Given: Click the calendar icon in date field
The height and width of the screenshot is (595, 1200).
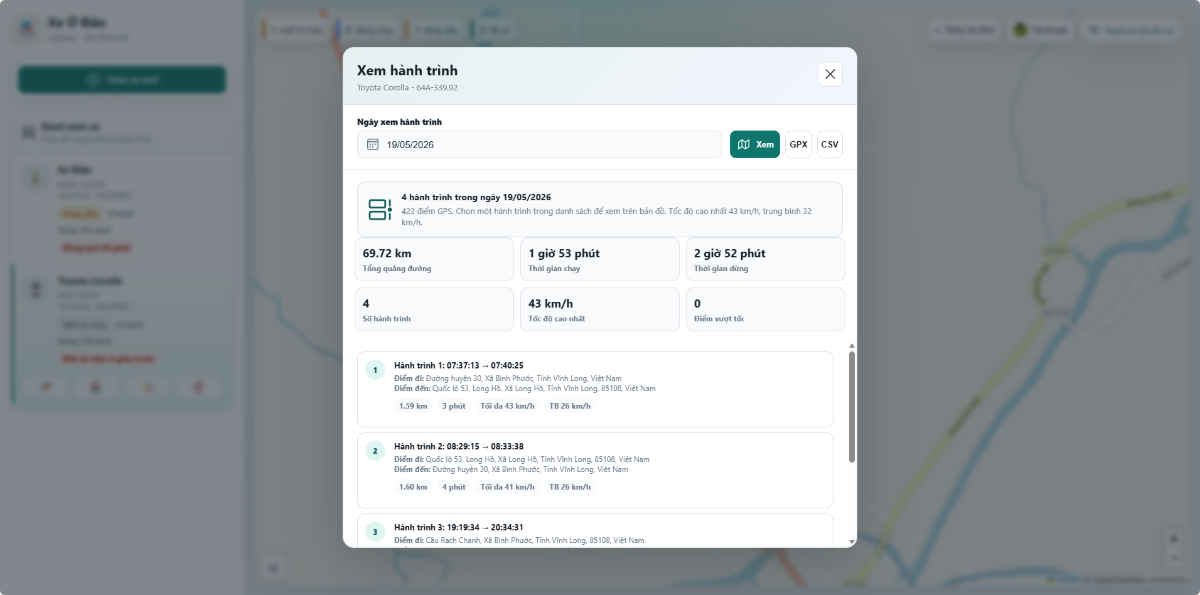Looking at the screenshot, I should click(x=372, y=144).
